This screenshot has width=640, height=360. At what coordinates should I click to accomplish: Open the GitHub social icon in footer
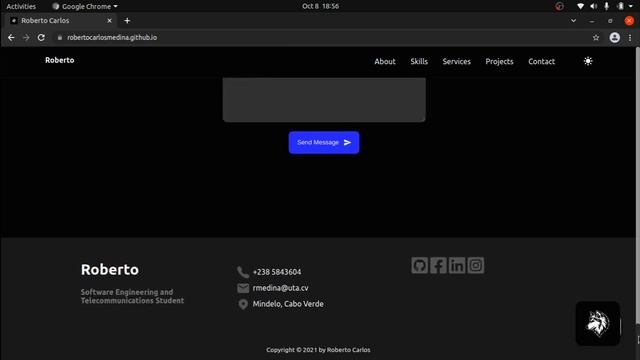point(419,265)
